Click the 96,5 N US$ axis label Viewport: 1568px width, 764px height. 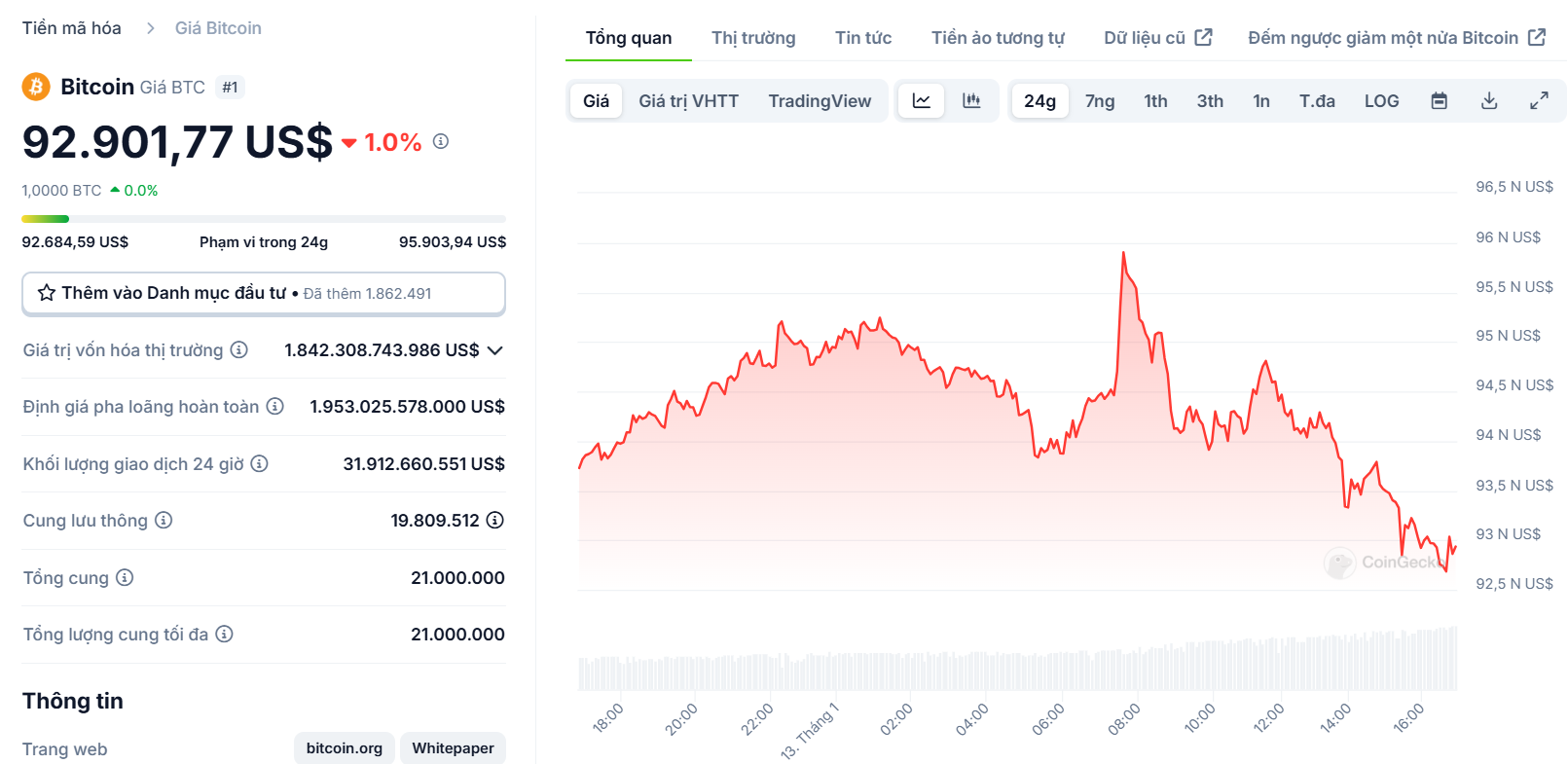1514,187
